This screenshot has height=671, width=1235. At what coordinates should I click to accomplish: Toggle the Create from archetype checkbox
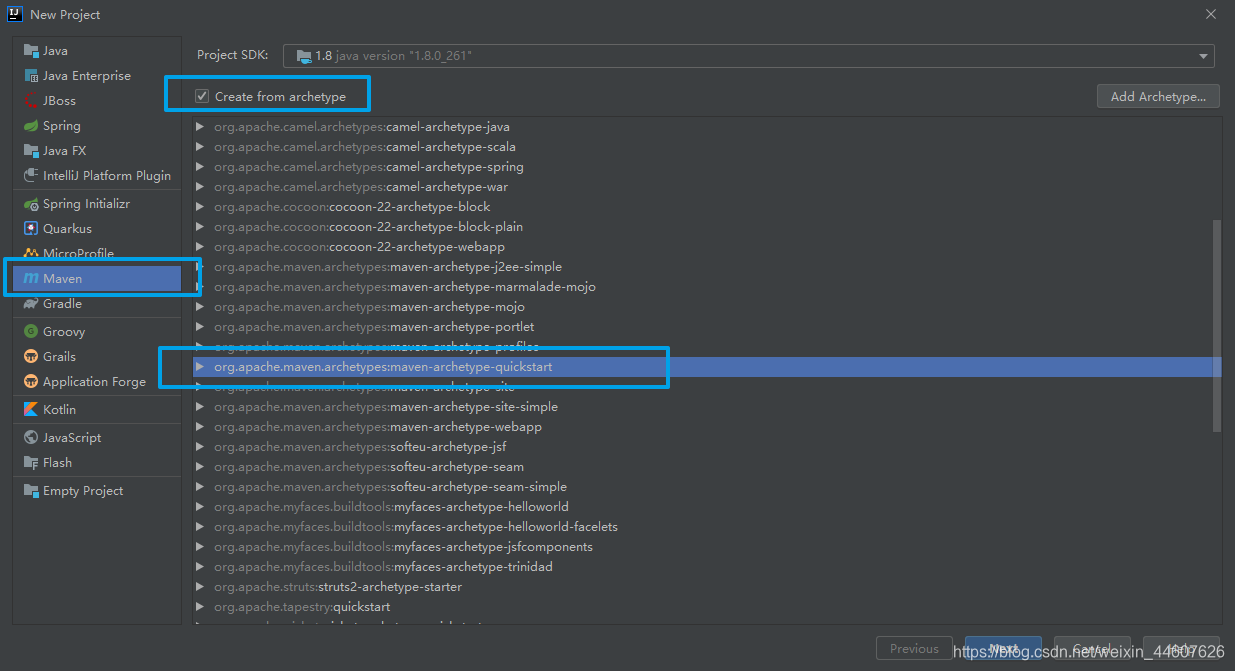tap(202, 96)
